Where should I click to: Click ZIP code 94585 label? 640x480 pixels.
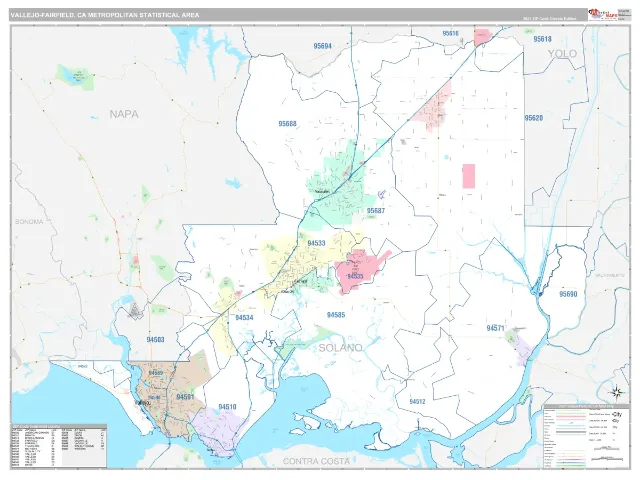pyautogui.click(x=336, y=315)
